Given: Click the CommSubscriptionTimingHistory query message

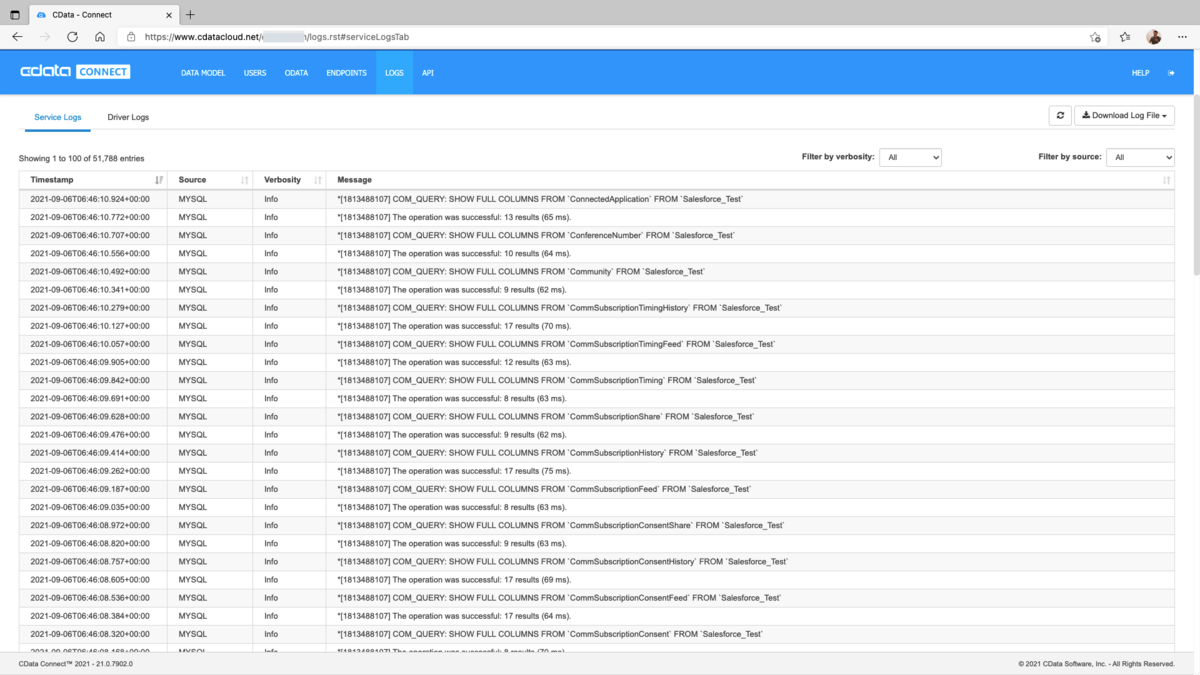Looking at the screenshot, I should pyautogui.click(x=559, y=308).
